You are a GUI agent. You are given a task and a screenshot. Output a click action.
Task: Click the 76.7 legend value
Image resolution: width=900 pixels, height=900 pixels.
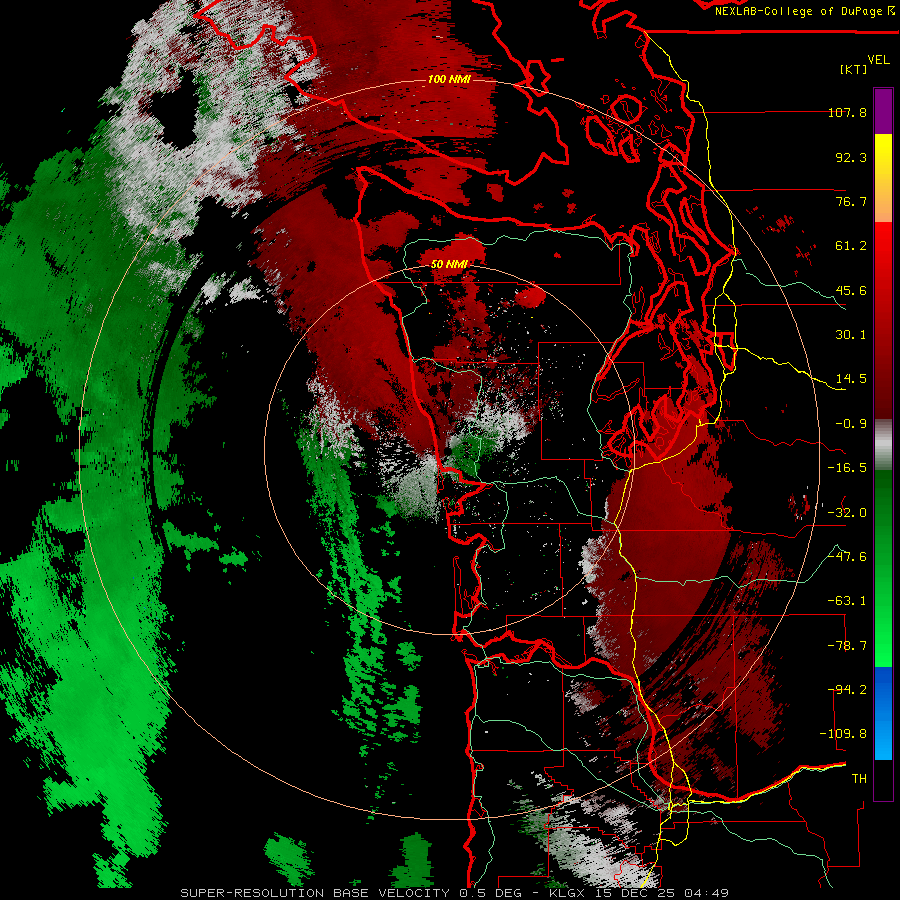[851, 201]
